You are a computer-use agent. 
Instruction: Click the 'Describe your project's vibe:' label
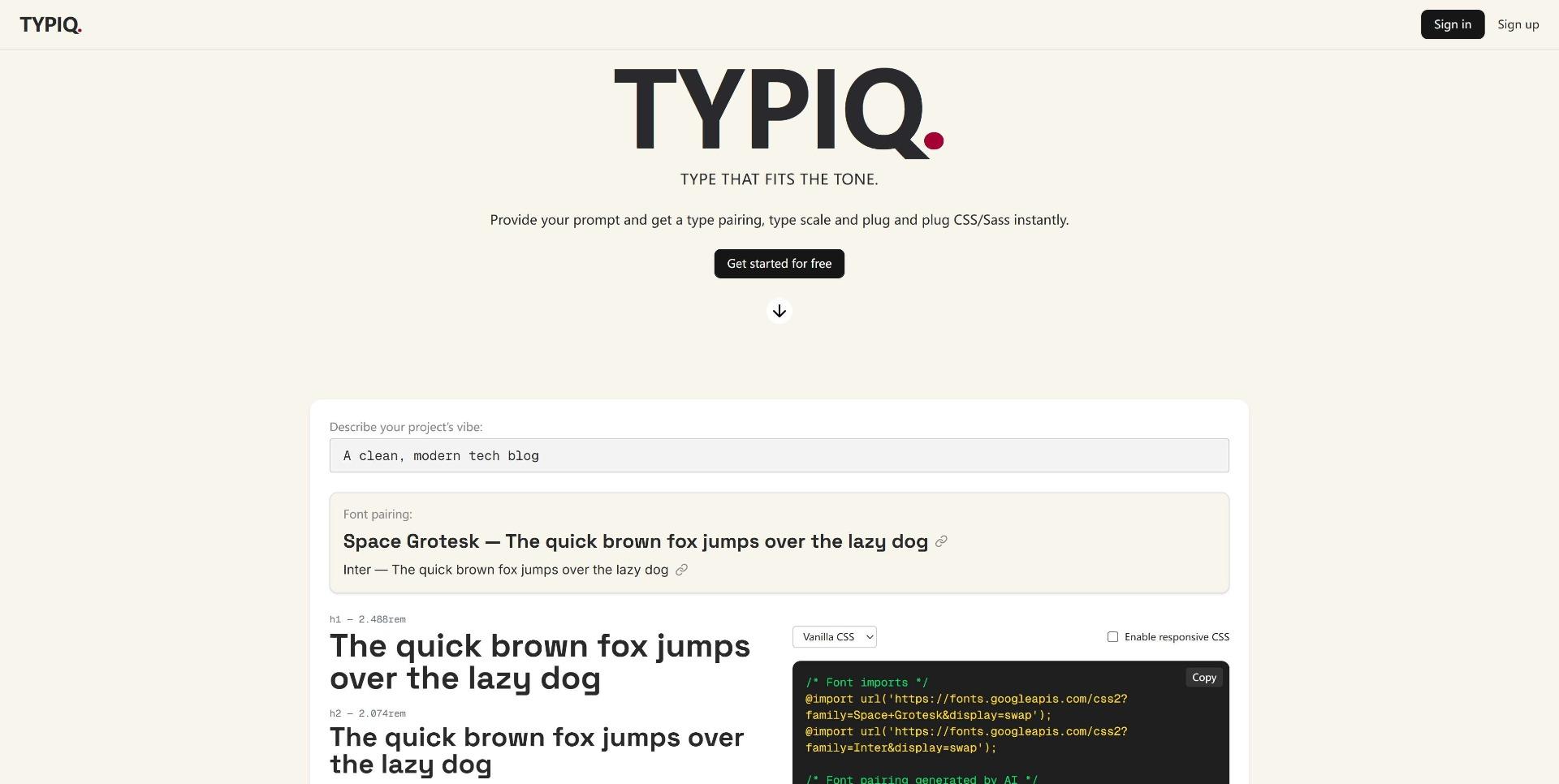[x=405, y=427]
